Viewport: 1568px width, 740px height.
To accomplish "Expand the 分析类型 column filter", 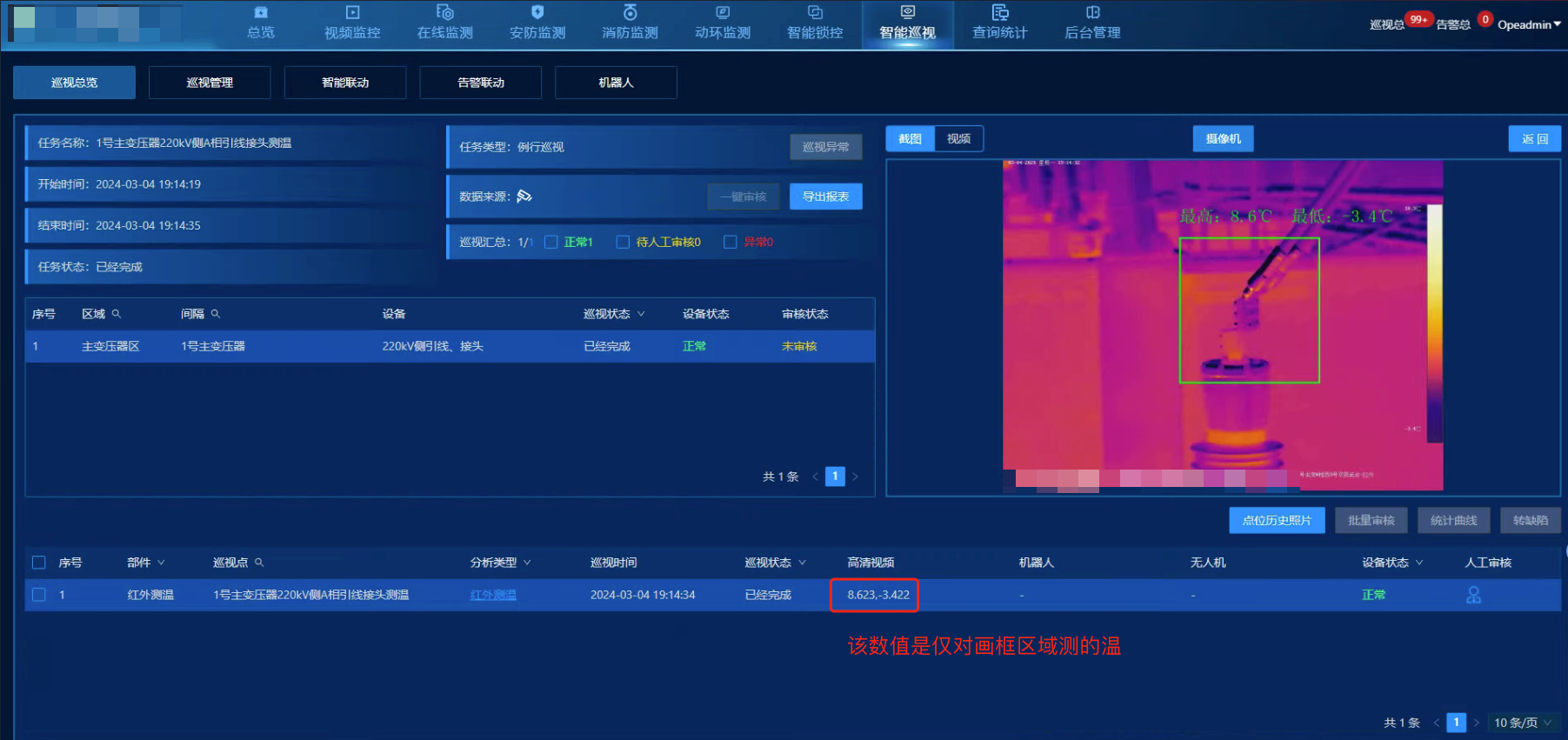I will (x=527, y=563).
